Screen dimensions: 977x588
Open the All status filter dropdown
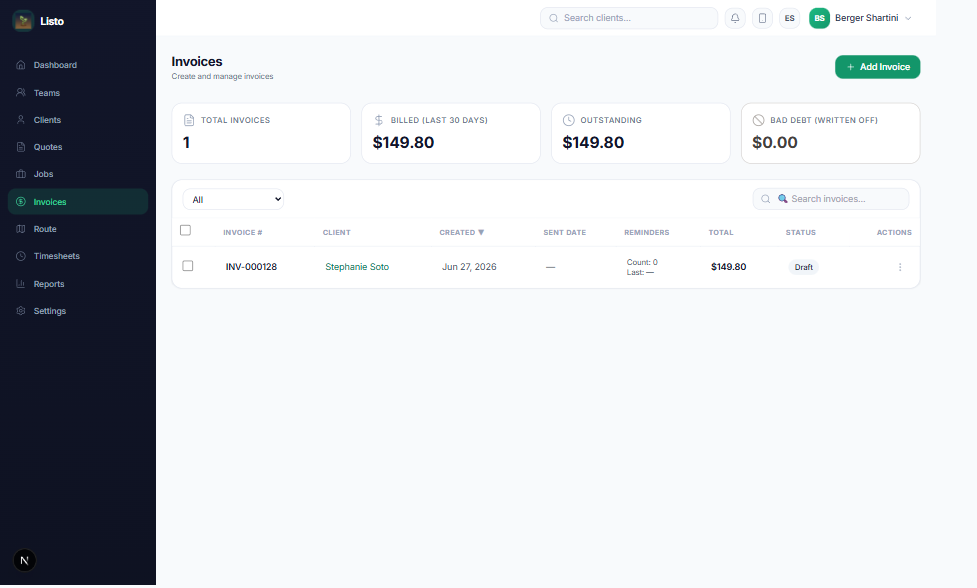pos(233,199)
